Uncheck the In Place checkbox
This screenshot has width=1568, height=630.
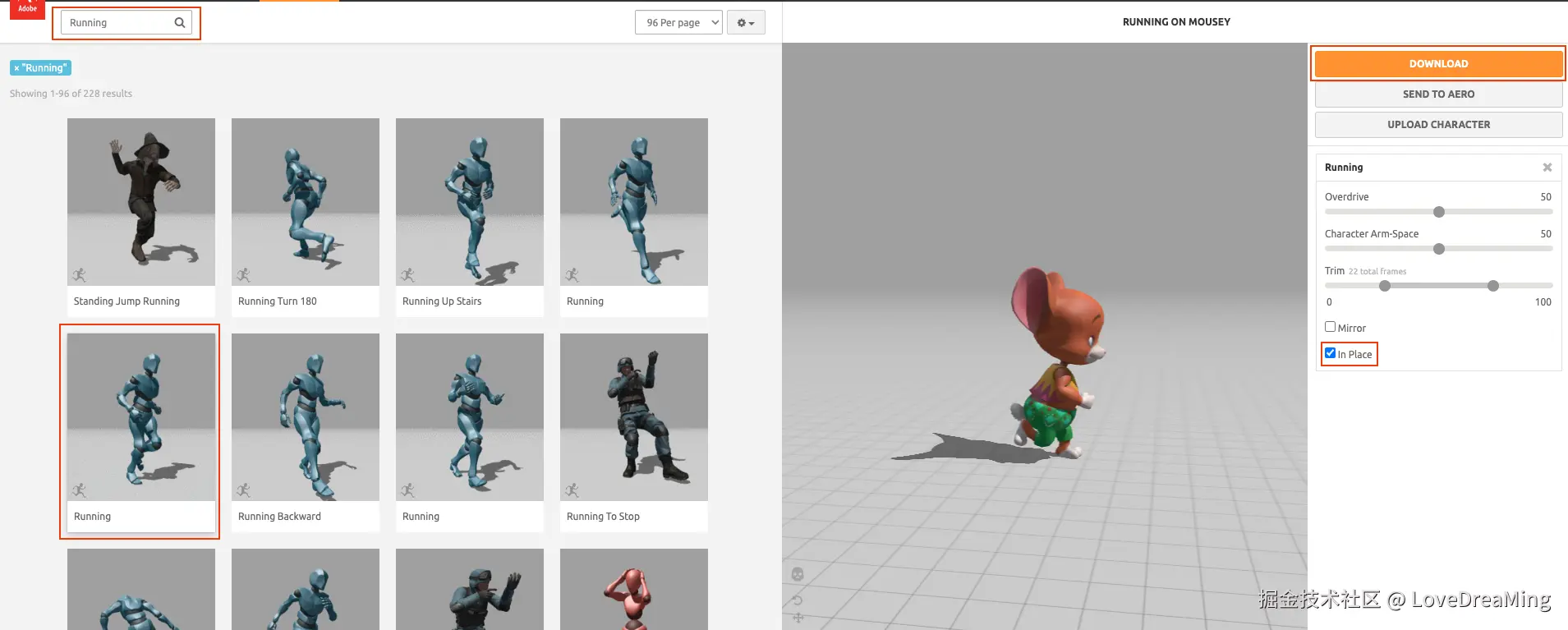(1330, 353)
